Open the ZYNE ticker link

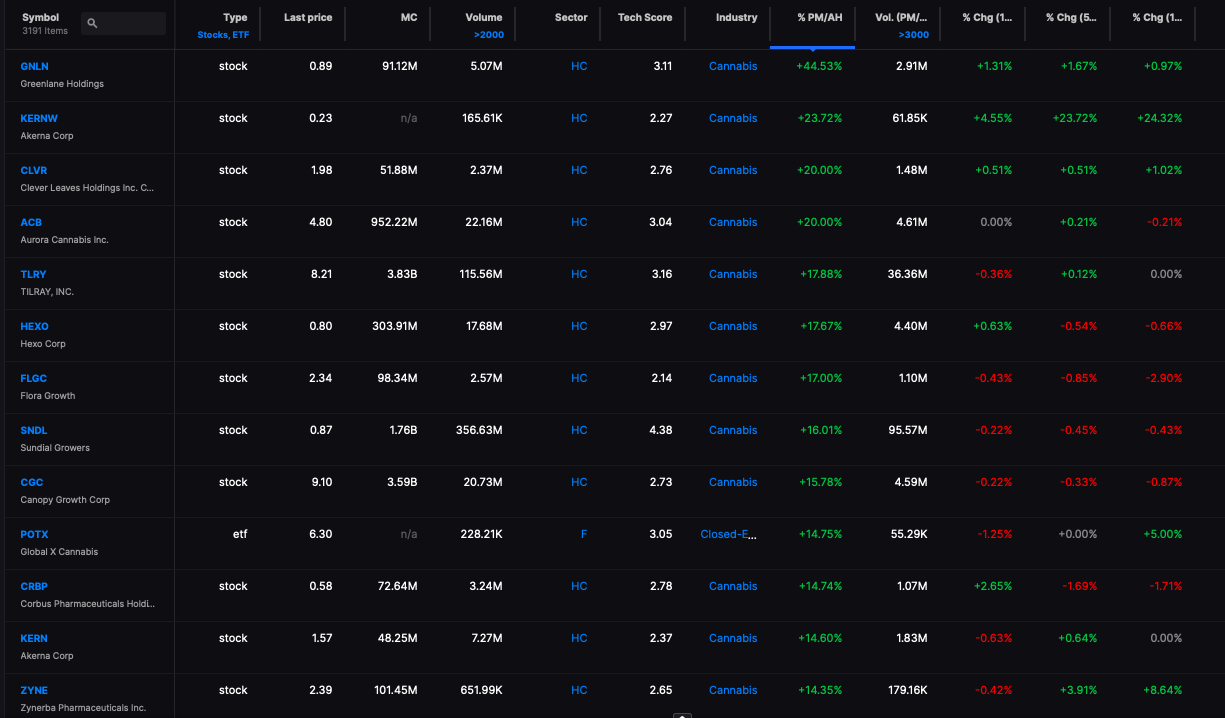point(34,690)
